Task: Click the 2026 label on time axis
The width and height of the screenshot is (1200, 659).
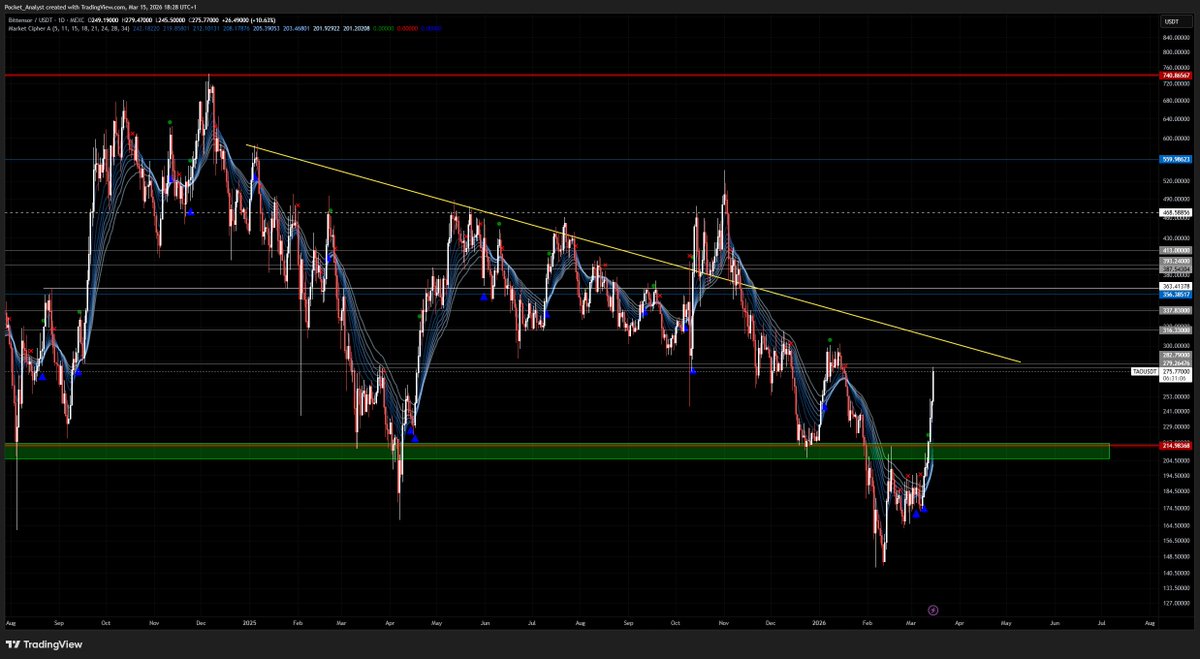Action: [821, 621]
